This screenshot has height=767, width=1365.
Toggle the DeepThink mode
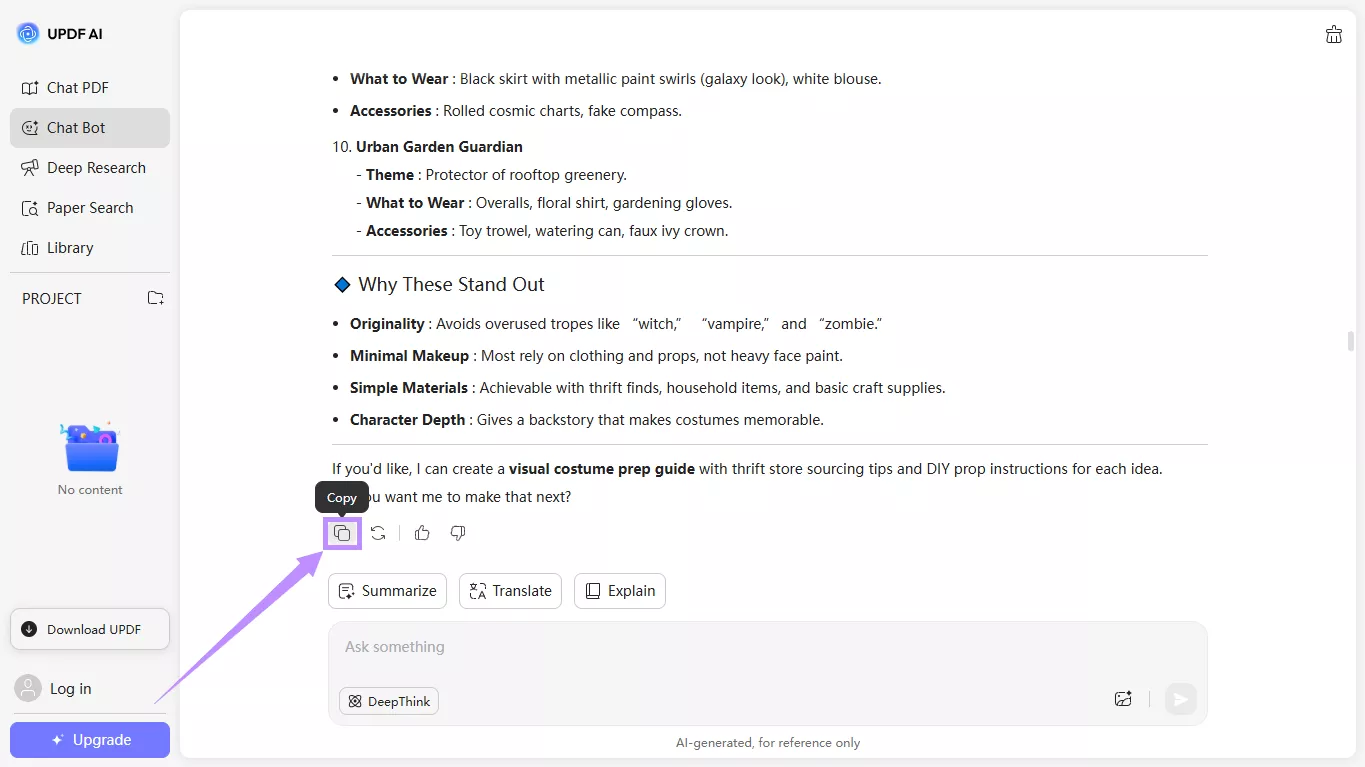(389, 701)
